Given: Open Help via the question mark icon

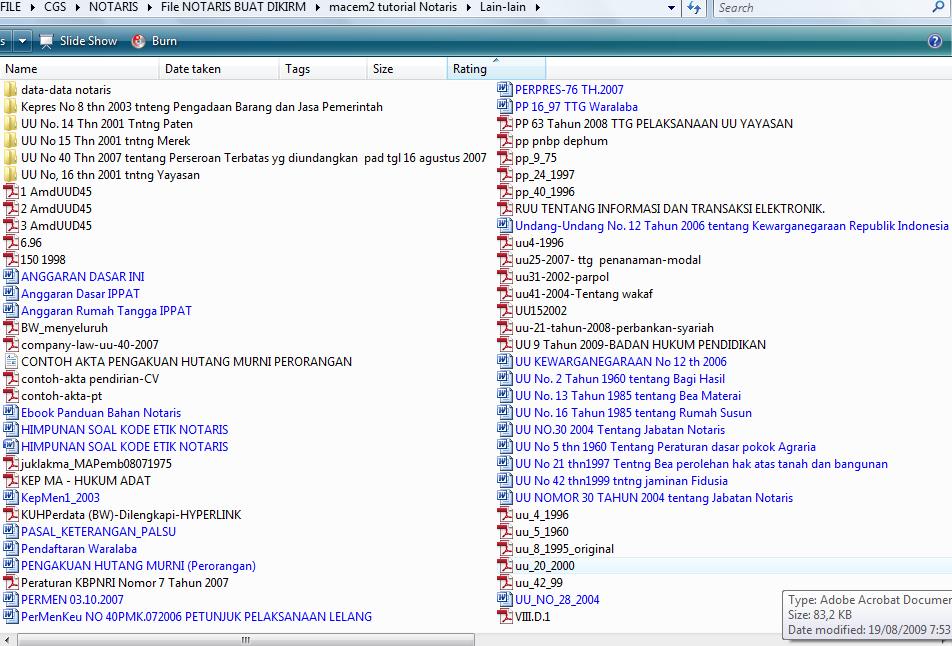Looking at the screenshot, I should (x=933, y=41).
